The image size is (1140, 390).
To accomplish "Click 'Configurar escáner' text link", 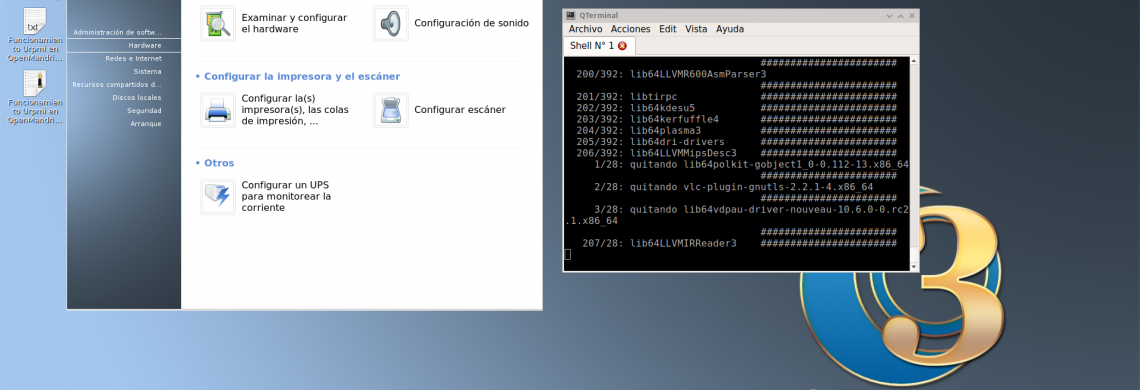I will click(x=459, y=110).
